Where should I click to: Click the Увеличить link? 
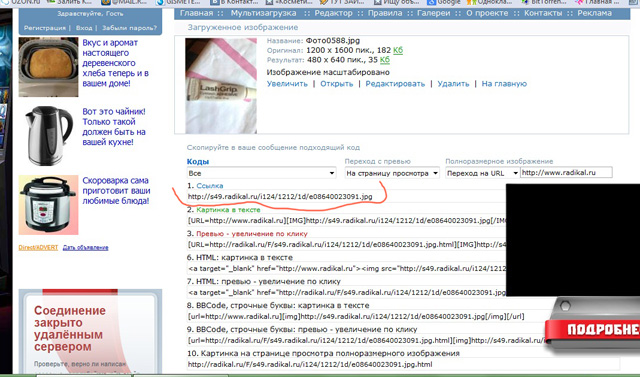tap(287, 84)
